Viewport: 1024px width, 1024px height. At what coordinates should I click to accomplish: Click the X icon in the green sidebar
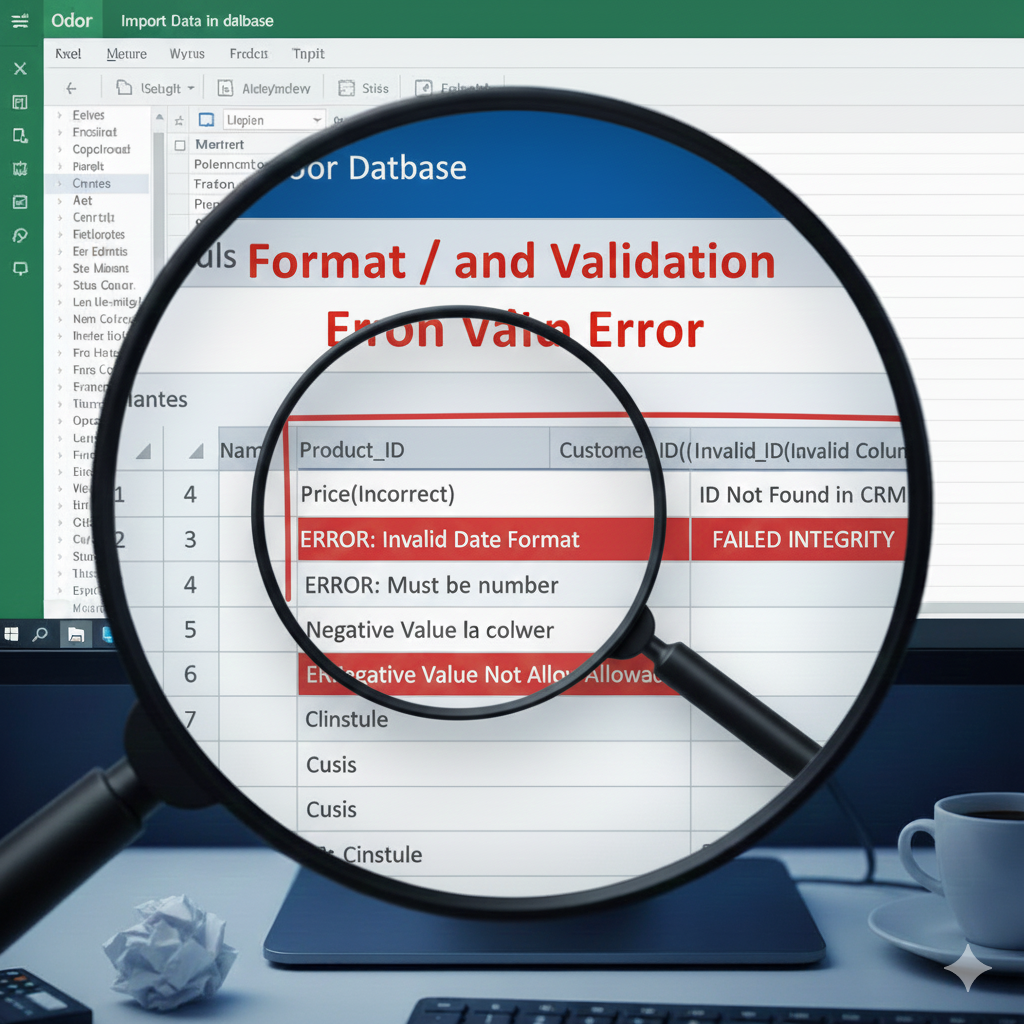click(x=20, y=69)
